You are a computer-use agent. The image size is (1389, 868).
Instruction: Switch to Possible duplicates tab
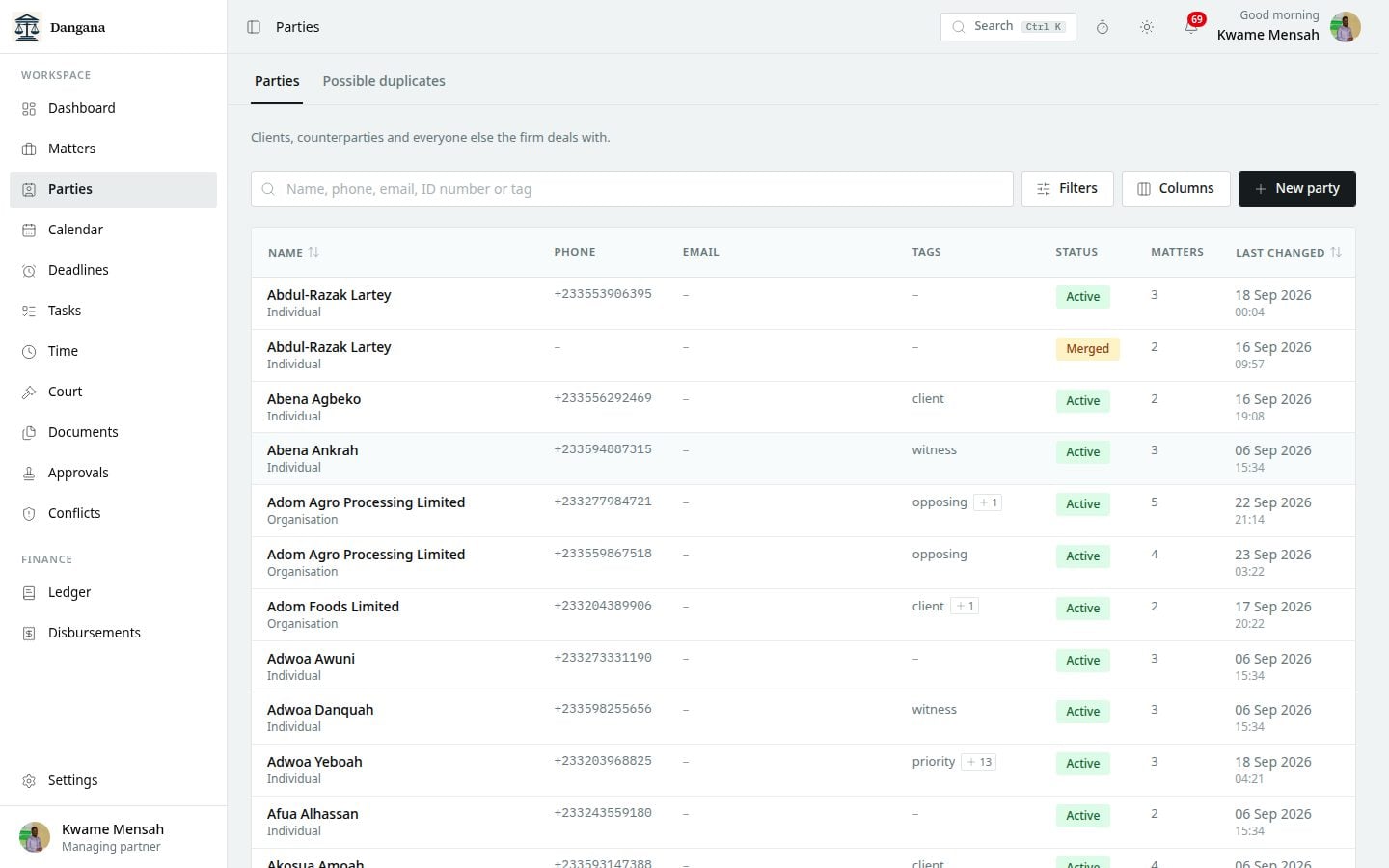click(x=384, y=81)
